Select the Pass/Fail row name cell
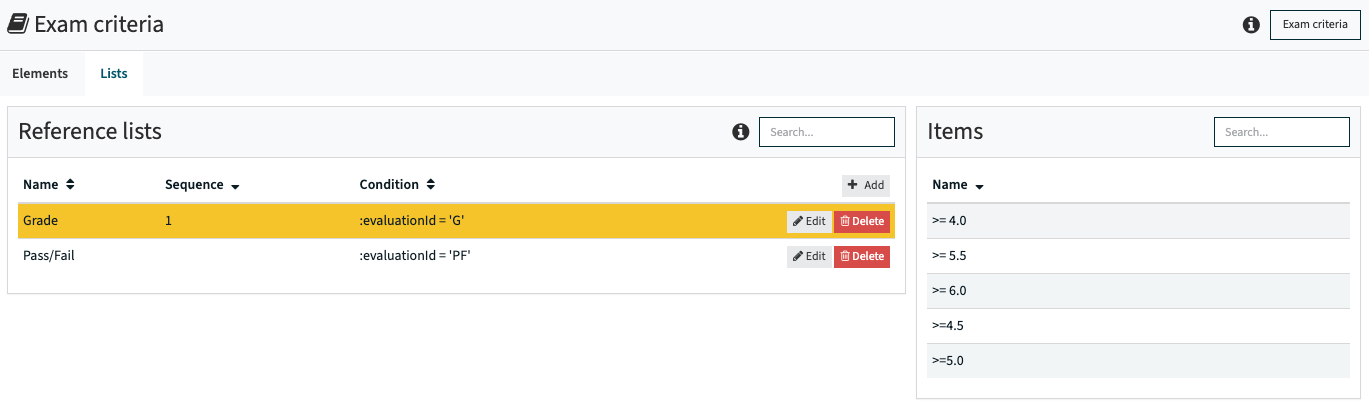 coord(49,256)
